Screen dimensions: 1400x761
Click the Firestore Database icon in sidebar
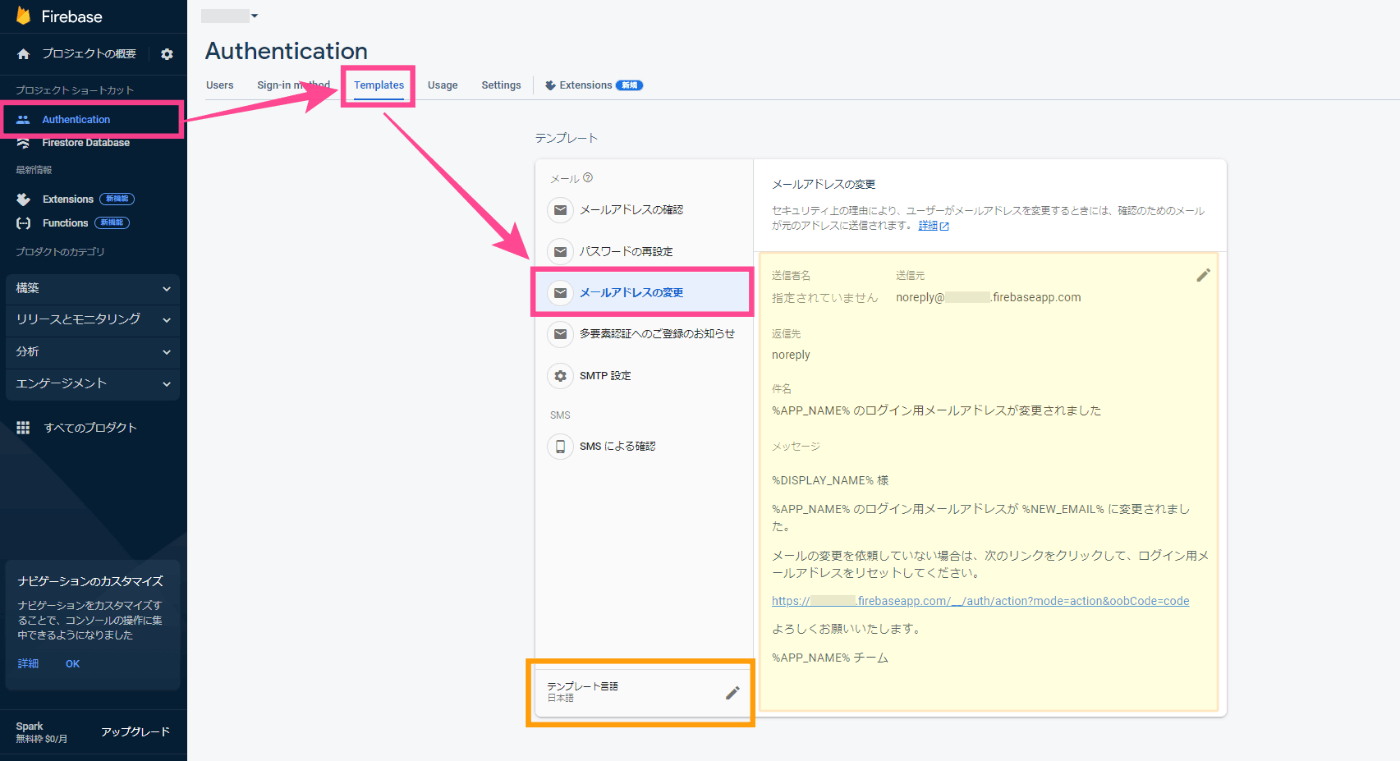click(x=24, y=143)
